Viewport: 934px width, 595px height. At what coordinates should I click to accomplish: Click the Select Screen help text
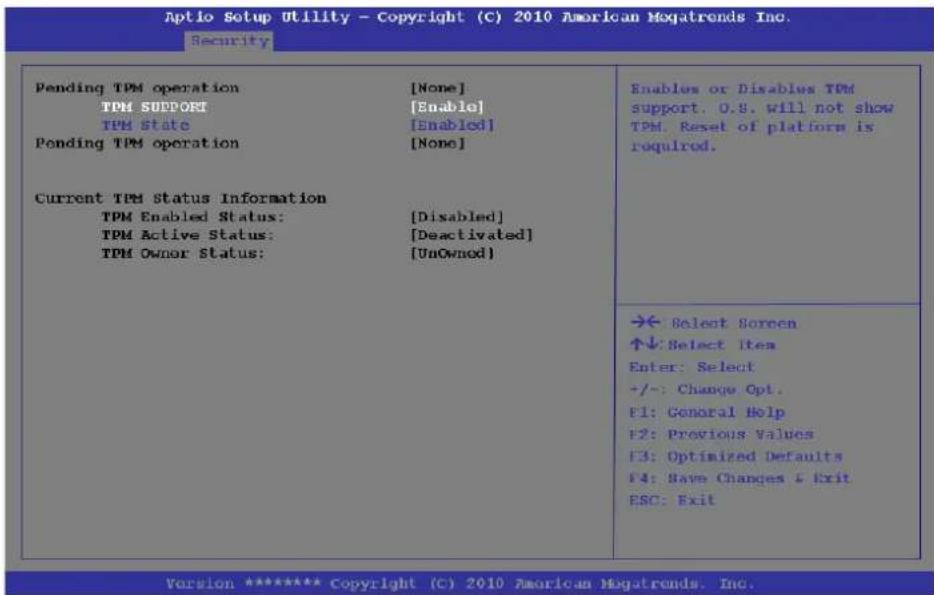tap(733, 323)
